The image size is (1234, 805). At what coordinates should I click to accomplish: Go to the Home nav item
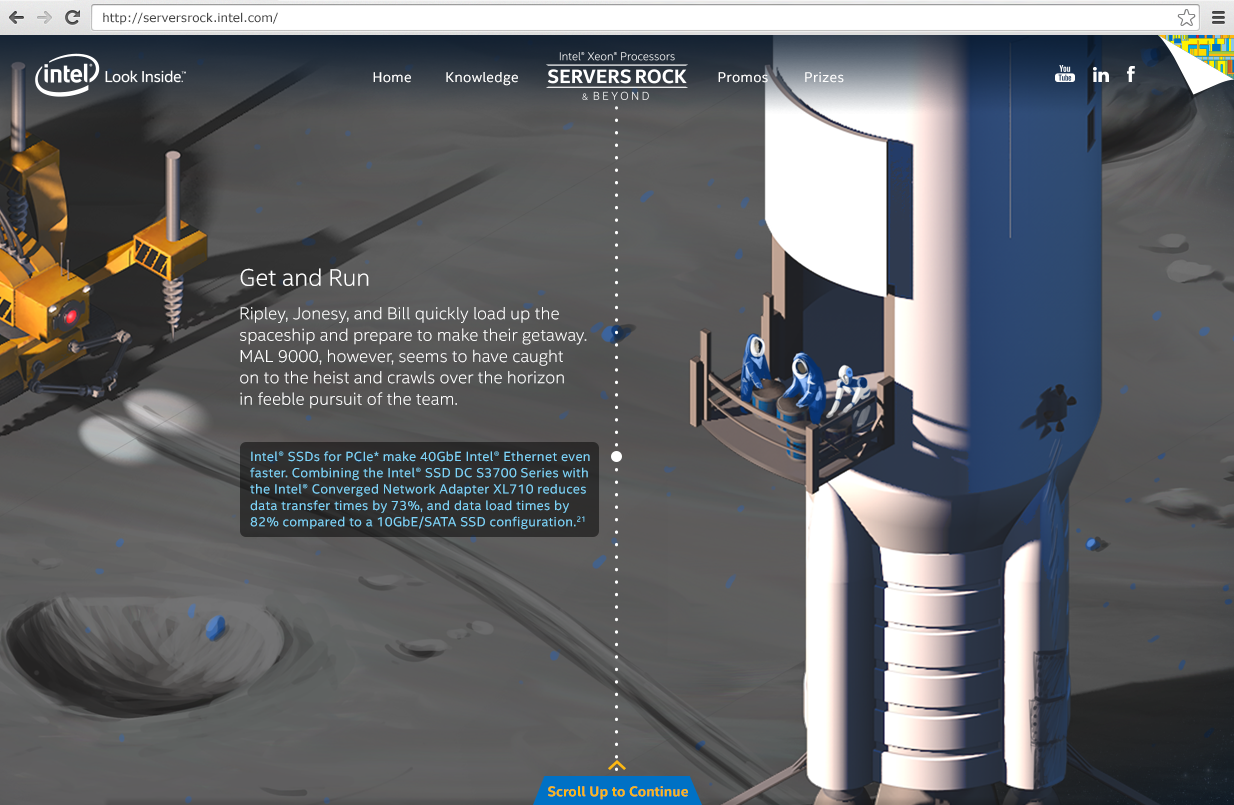tap(392, 77)
